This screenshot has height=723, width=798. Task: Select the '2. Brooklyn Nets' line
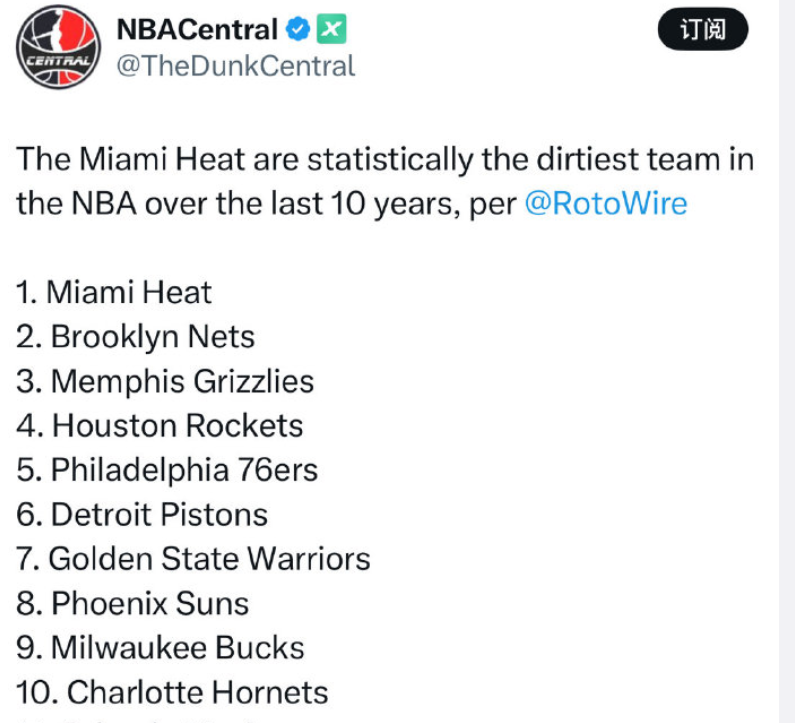coord(135,337)
